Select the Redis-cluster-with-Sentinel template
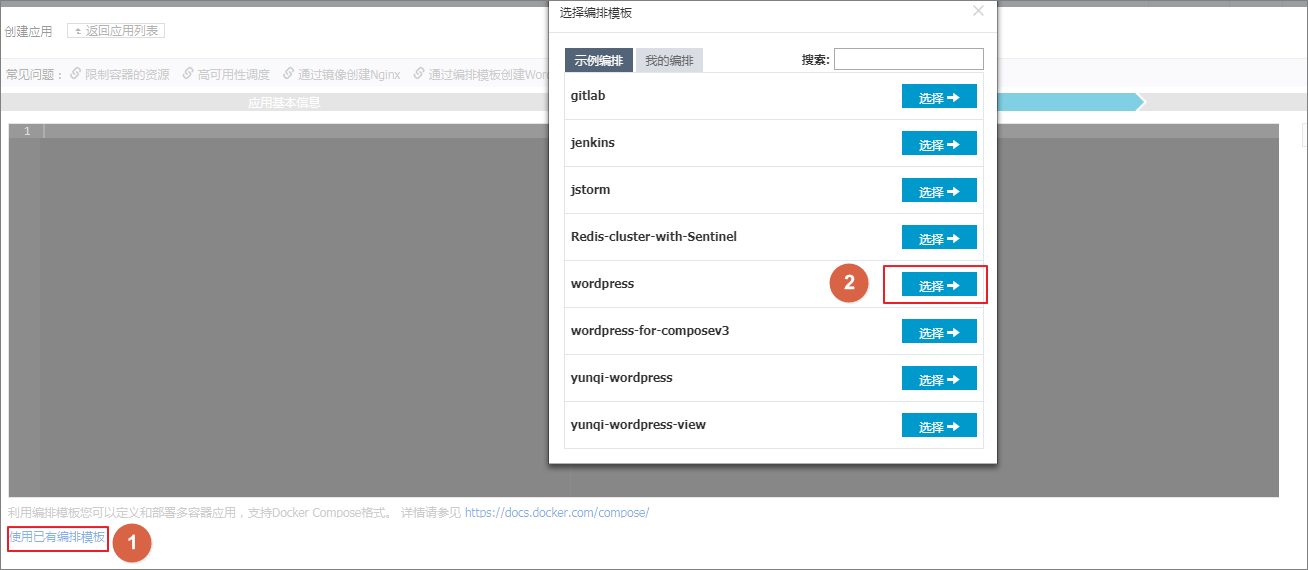Image resolution: width=1308 pixels, height=570 pixels. coord(939,238)
